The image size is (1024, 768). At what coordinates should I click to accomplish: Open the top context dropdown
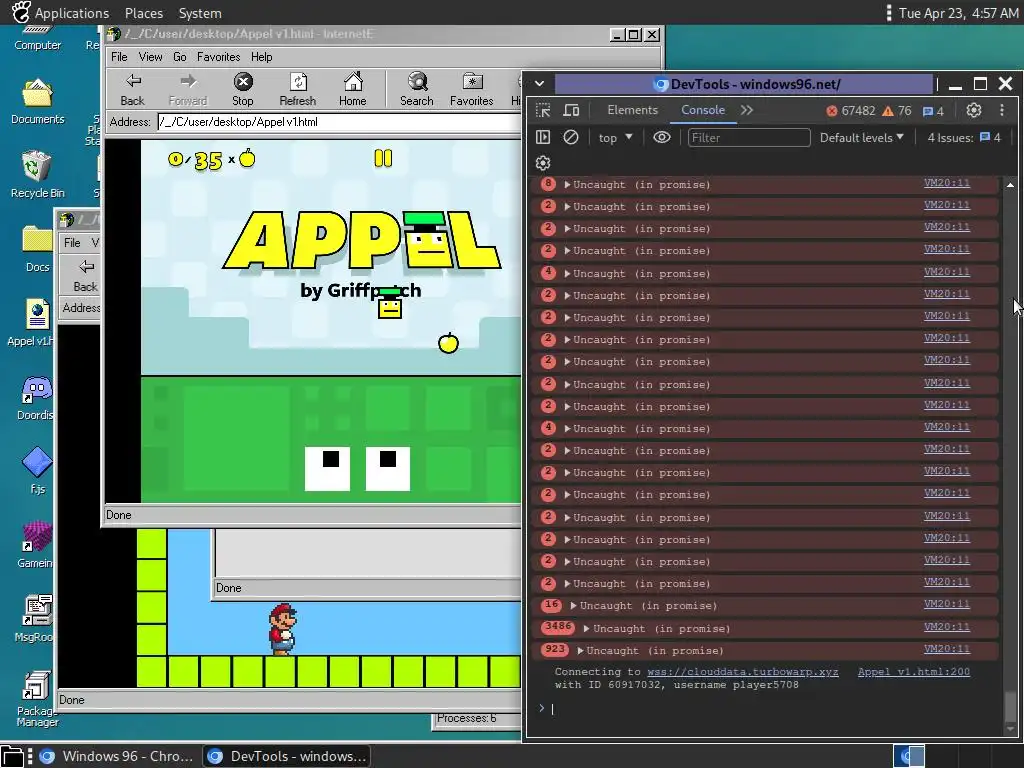pyautogui.click(x=616, y=138)
